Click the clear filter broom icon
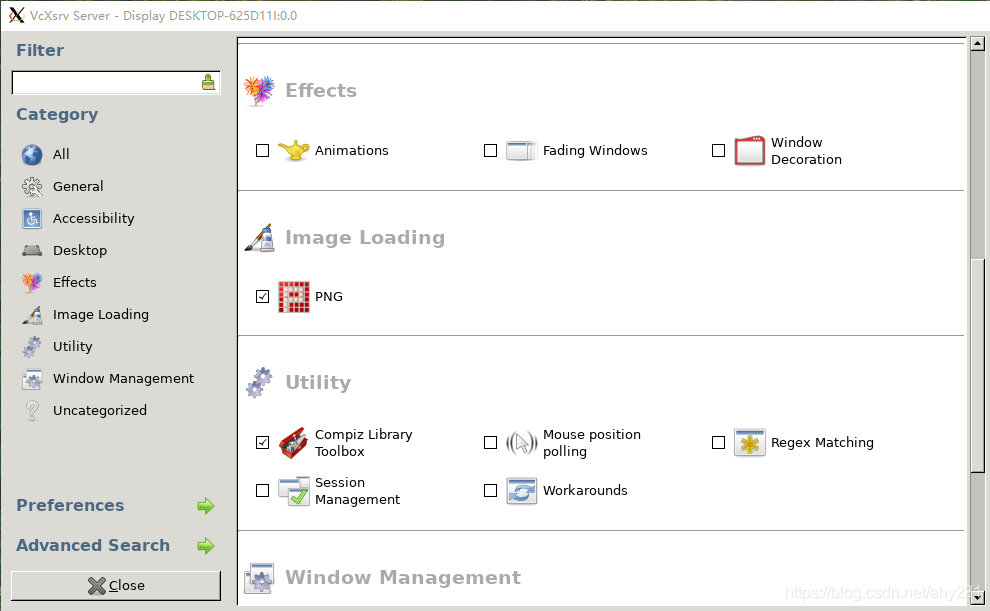990x611 pixels. tap(208, 83)
